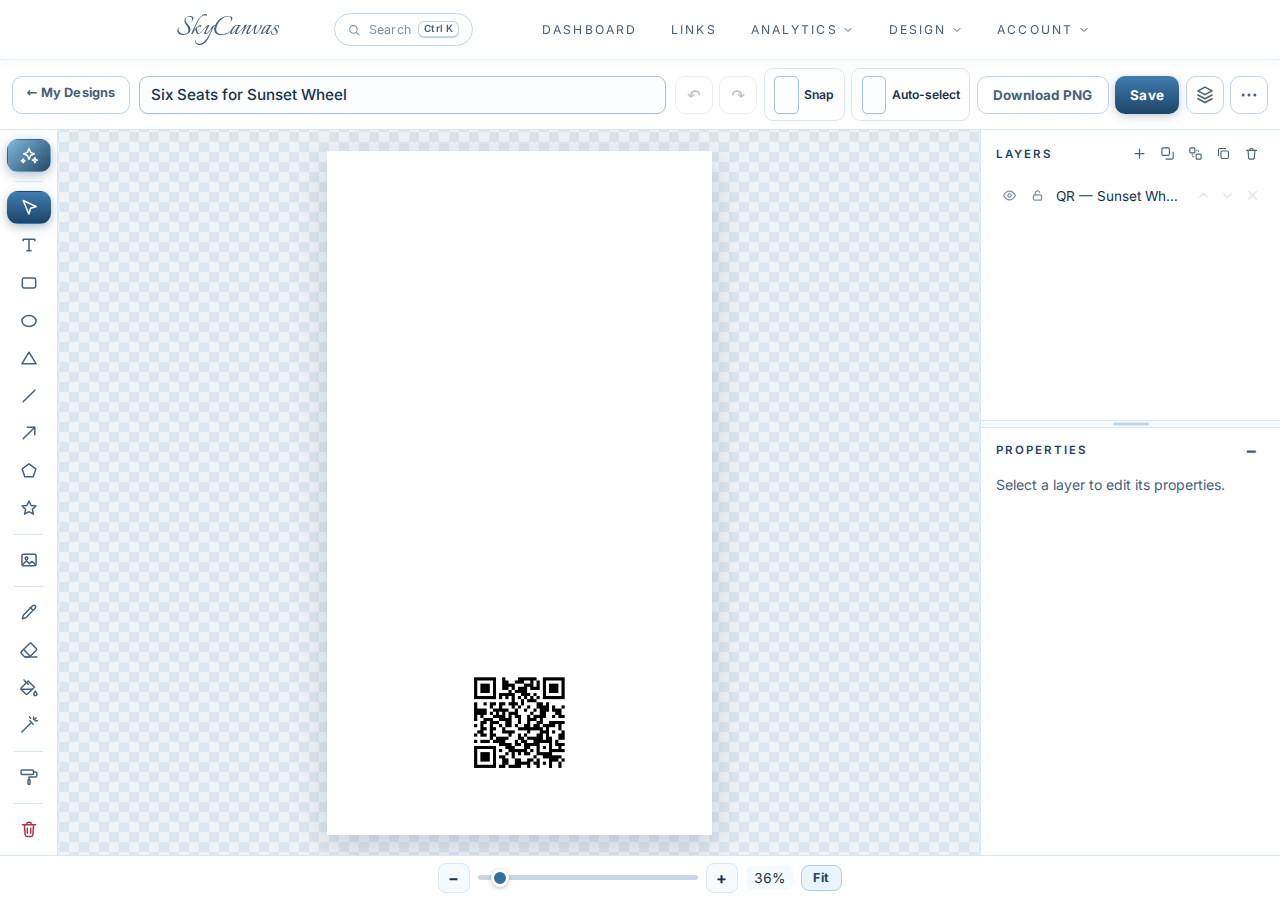Edit the design title field
The image size is (1280, 900).
point(402,95)
